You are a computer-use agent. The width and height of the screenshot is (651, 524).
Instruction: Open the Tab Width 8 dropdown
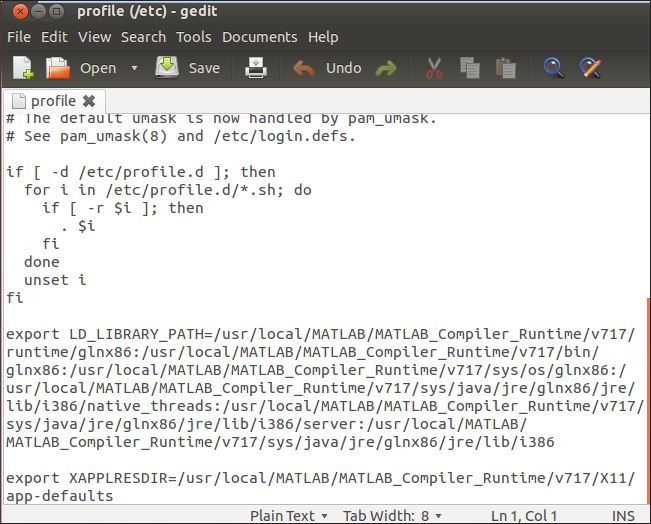[x=392, y=516]
